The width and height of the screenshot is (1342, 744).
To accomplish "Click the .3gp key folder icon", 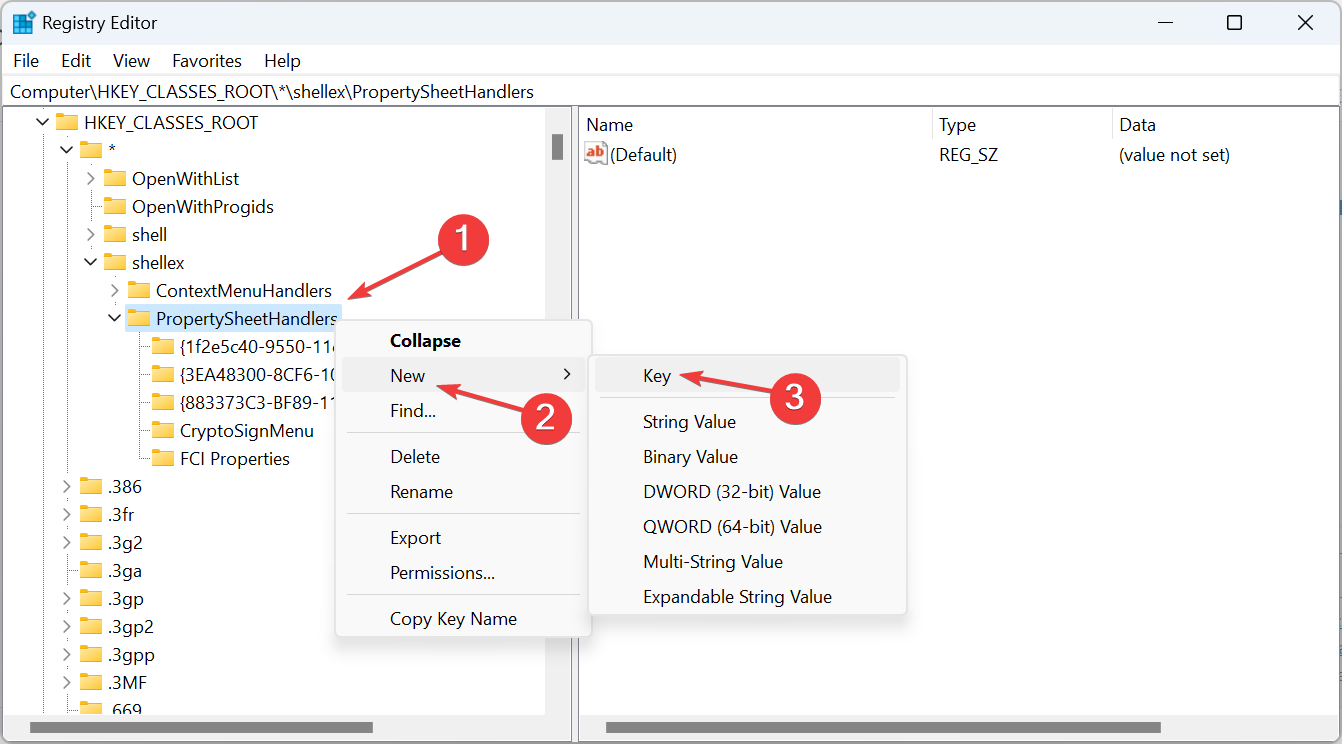I will (x=91, y=598).
